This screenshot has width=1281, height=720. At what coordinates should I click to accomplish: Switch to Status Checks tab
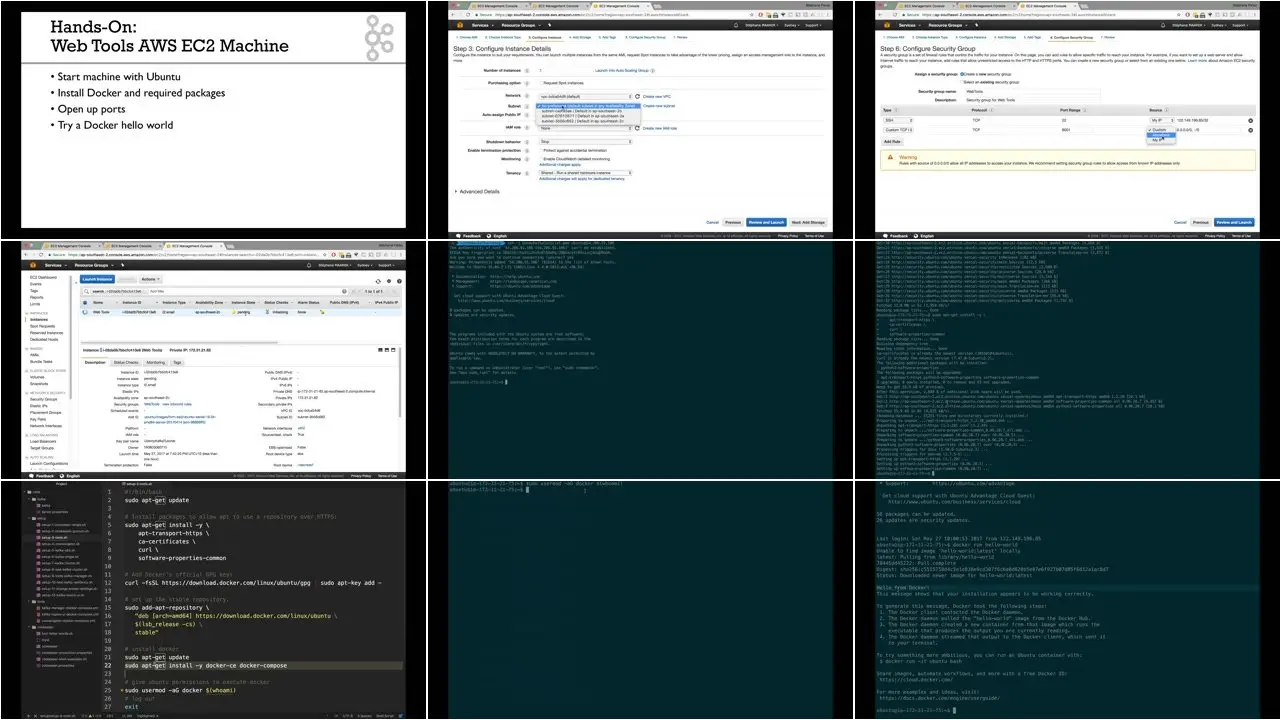[126, 362]
